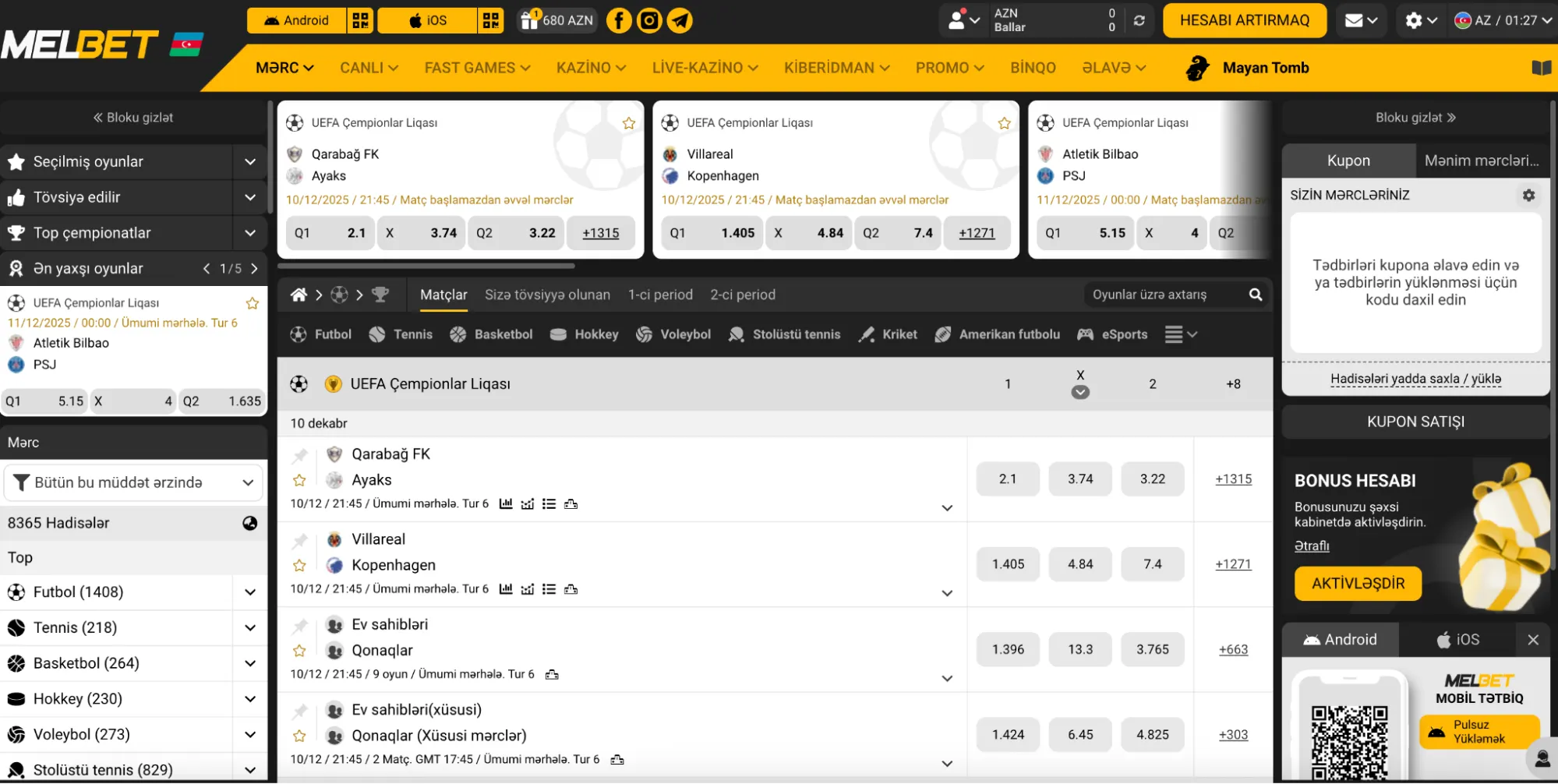Open bar chart statistics for Qarabağ FK match
The width and height of the screenshot is (1558, 784).
[x=506, y=503]
